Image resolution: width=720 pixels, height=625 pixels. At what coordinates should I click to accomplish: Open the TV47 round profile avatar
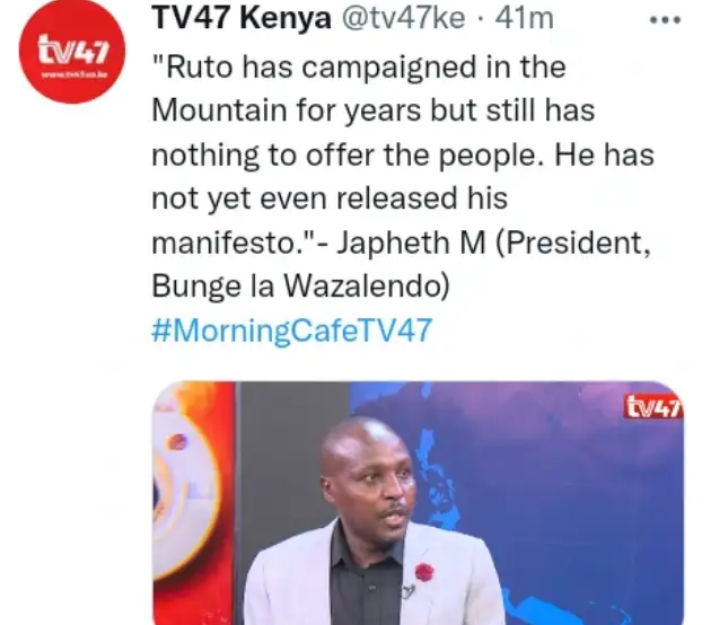(x=72, y=51)
